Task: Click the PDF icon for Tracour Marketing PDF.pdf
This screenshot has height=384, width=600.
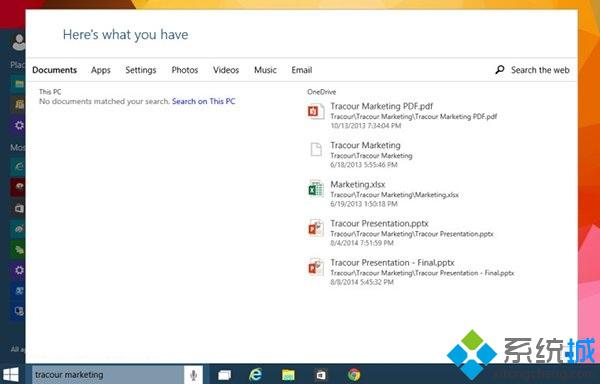Action: click(316, 112)
